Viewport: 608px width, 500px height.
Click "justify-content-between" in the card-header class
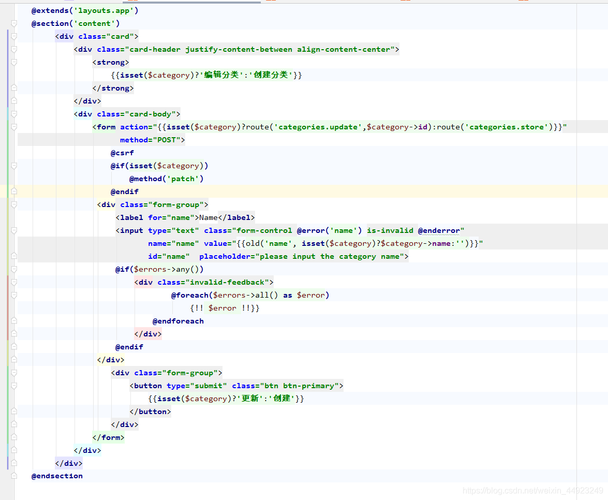(238, 49)
